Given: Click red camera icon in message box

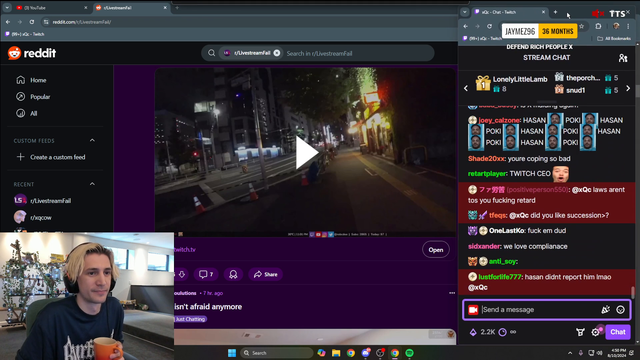Looking at the screenshot, I should click(473, 310).
